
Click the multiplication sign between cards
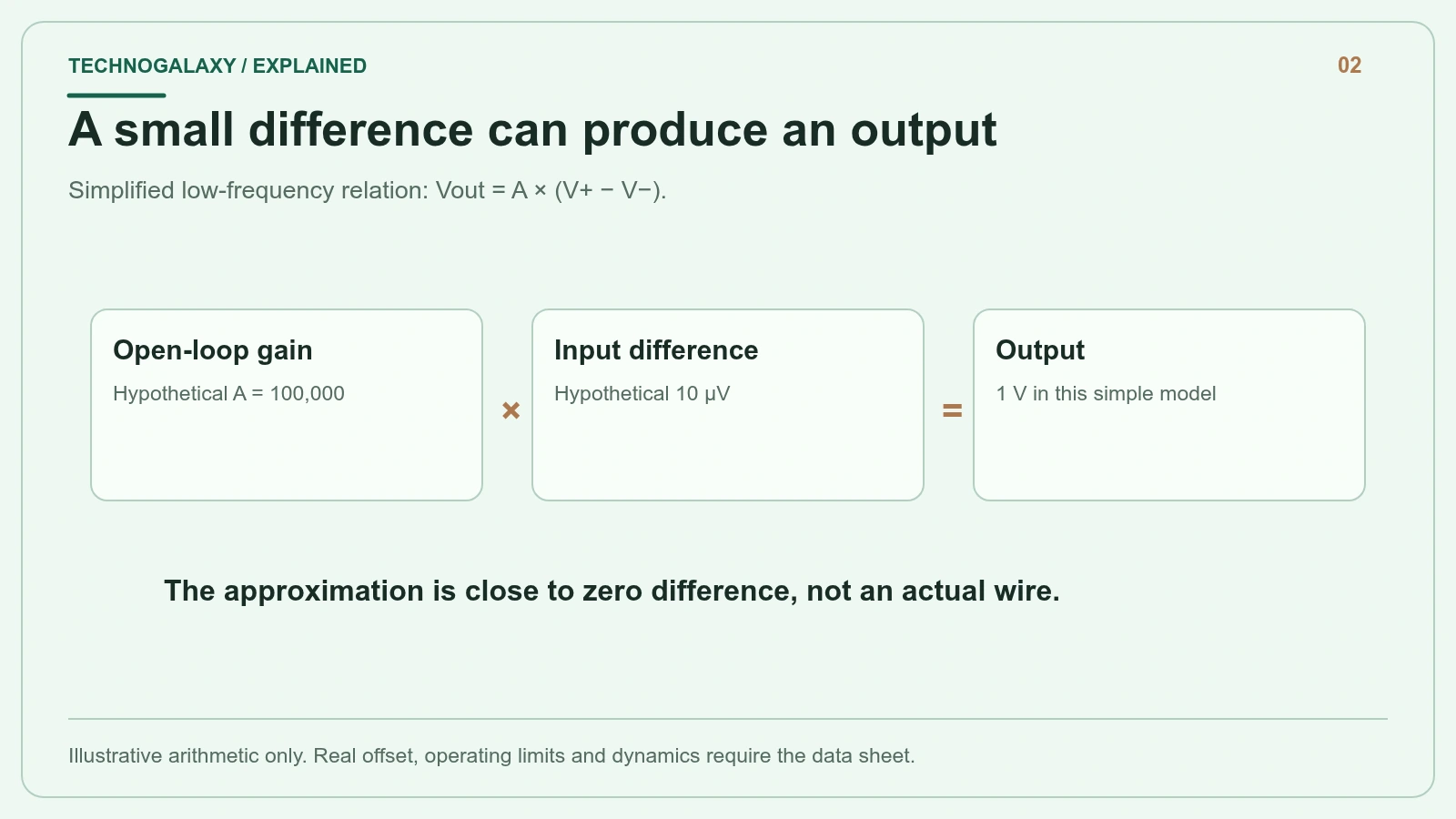pyautogui.click(x=511, y=410)
